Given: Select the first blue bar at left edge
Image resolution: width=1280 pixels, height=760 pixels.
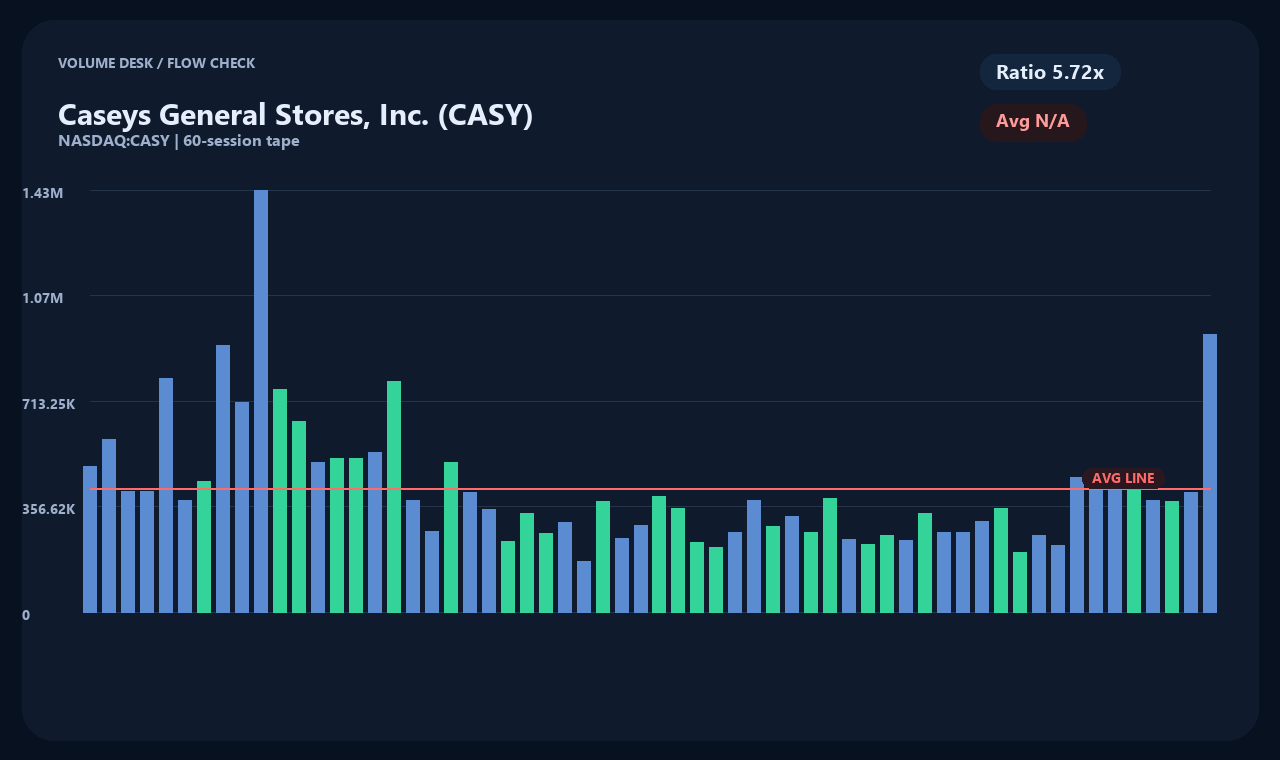Looking at the screenshot, I should coord(90,539).
